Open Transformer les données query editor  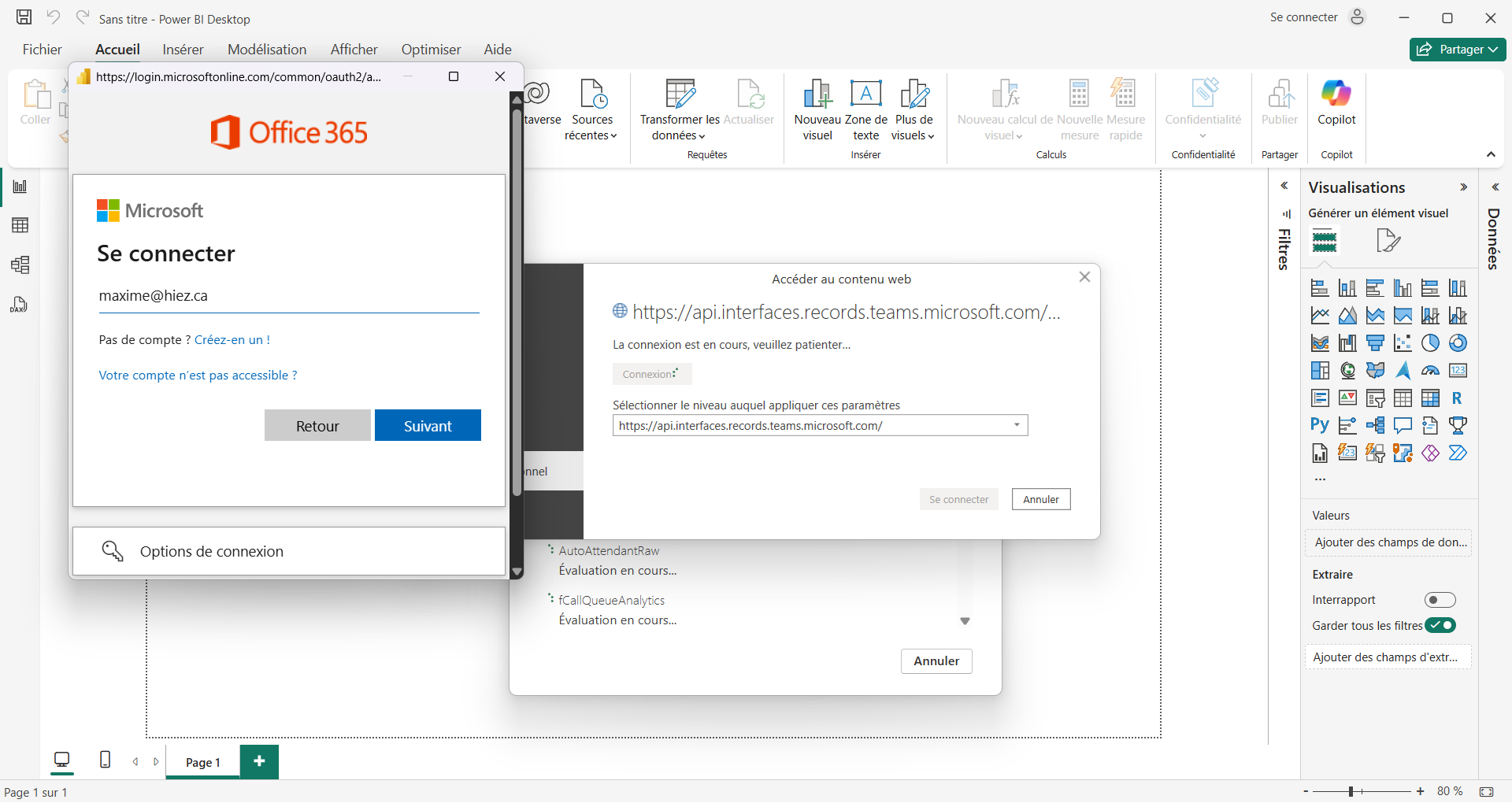(679, 110)
